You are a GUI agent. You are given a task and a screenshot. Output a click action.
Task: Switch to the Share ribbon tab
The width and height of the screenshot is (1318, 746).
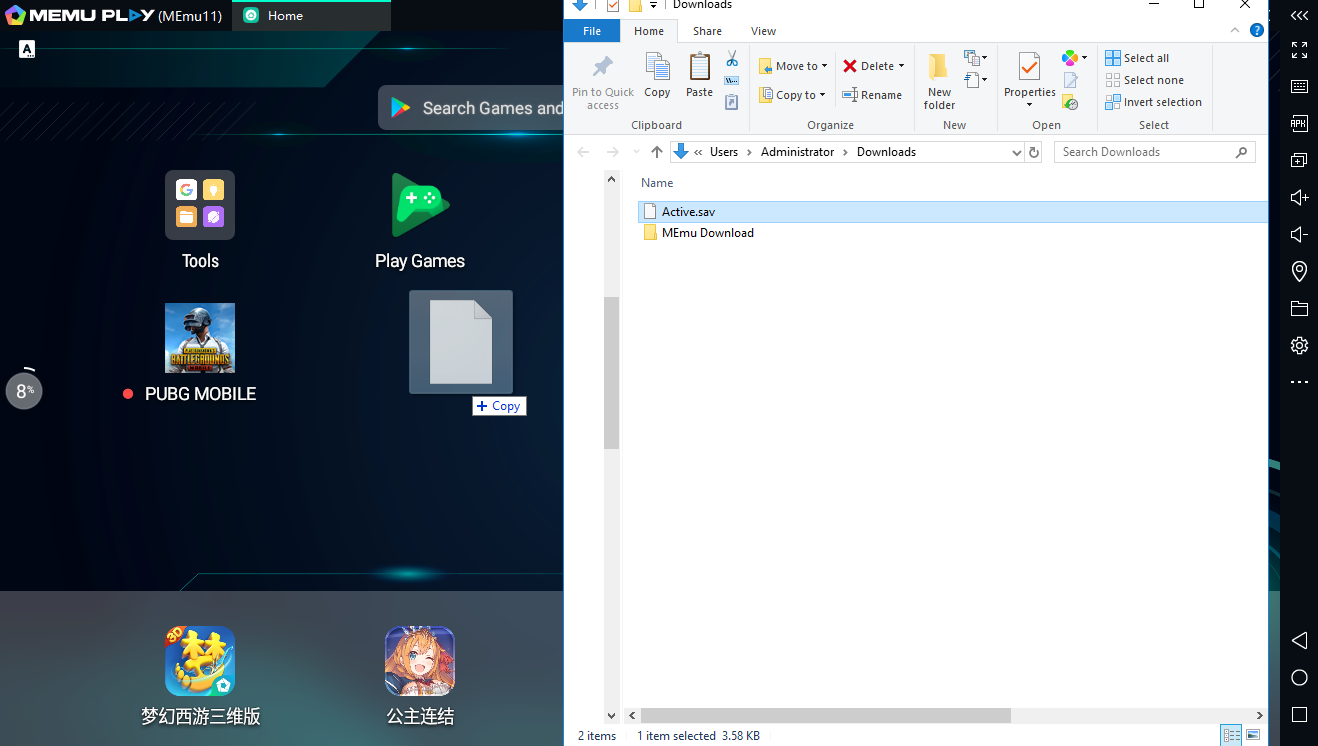coord(707,31)
